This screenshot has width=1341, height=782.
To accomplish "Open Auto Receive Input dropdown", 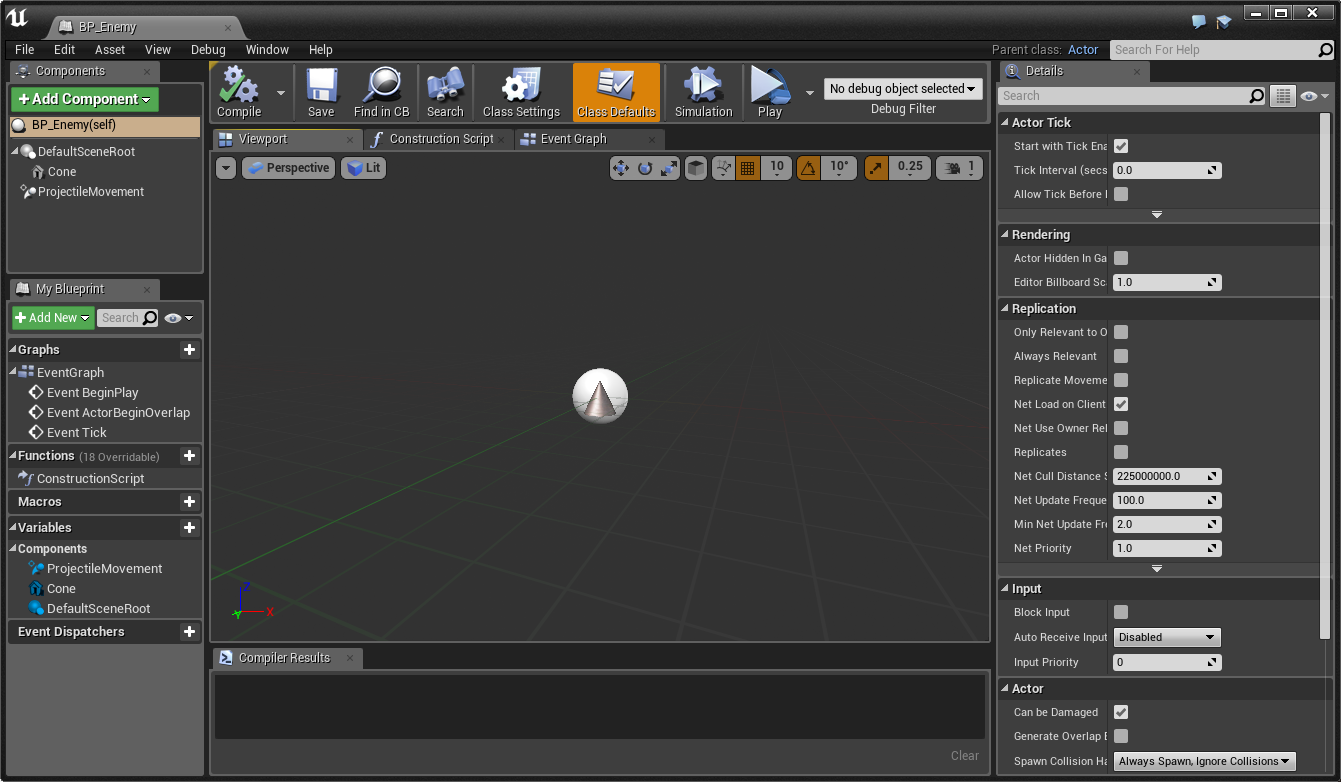I will coord(1167,637).
